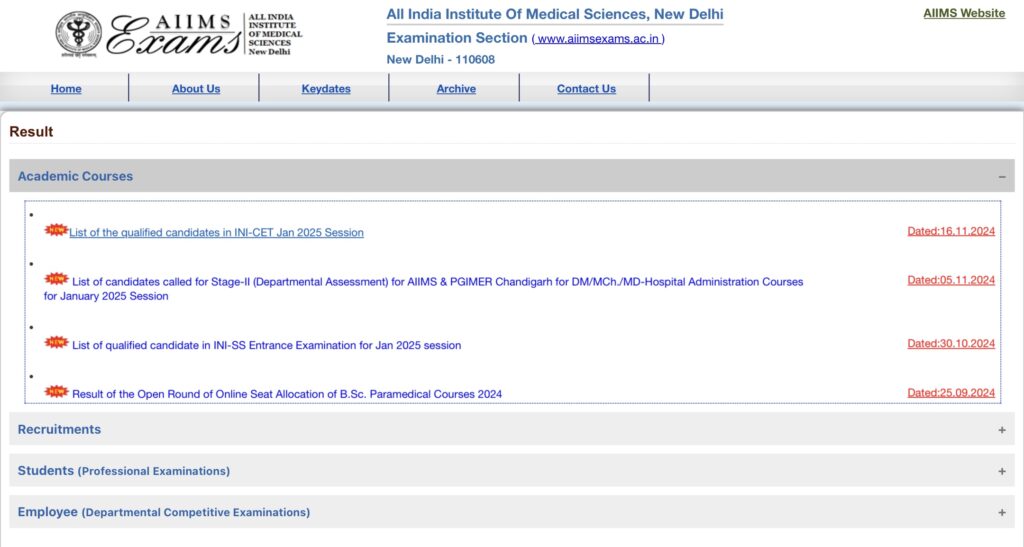This screenshot has height=547, width=1024.
Task: Collapse Academic Courses using minus icon
Action: tap(1002, 177)
